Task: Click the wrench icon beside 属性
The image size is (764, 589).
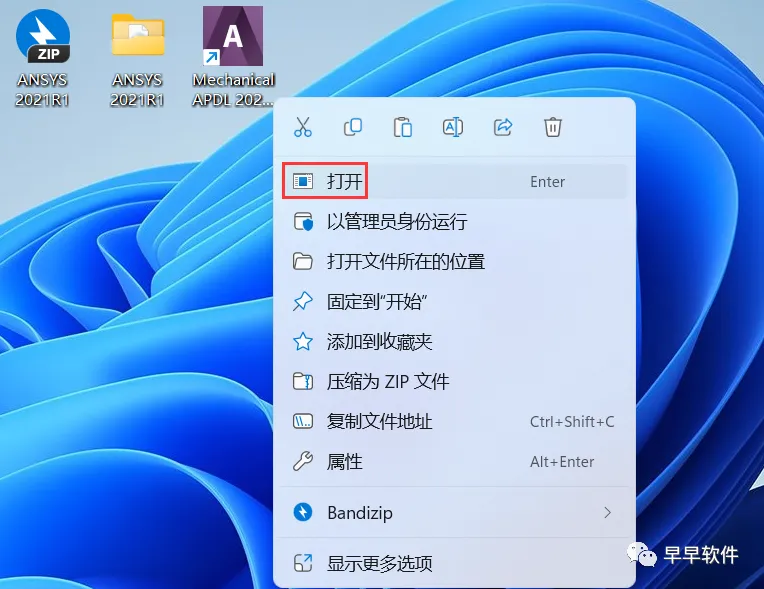Action: 303,461
